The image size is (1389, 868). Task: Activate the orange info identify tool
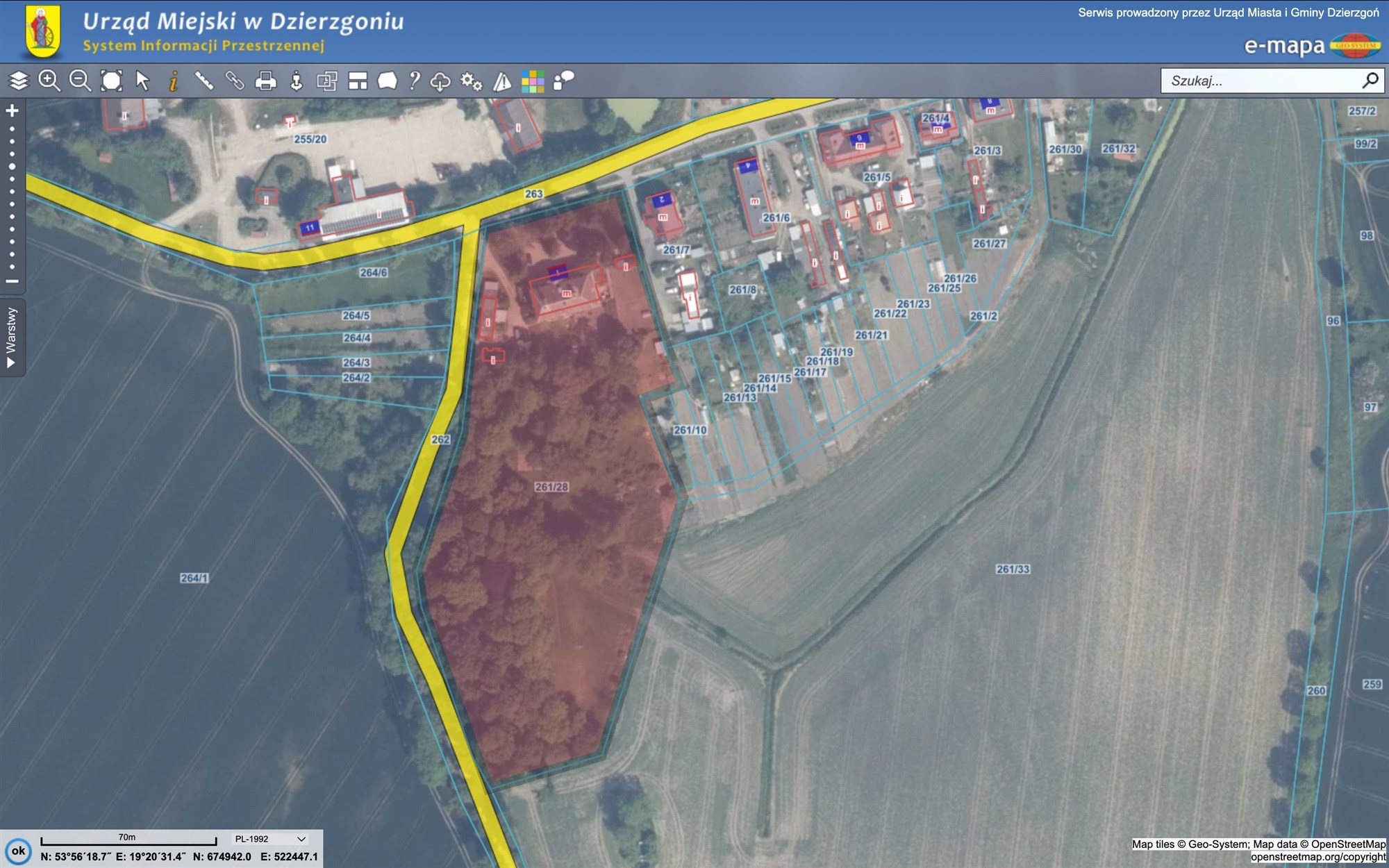(174, 81)
